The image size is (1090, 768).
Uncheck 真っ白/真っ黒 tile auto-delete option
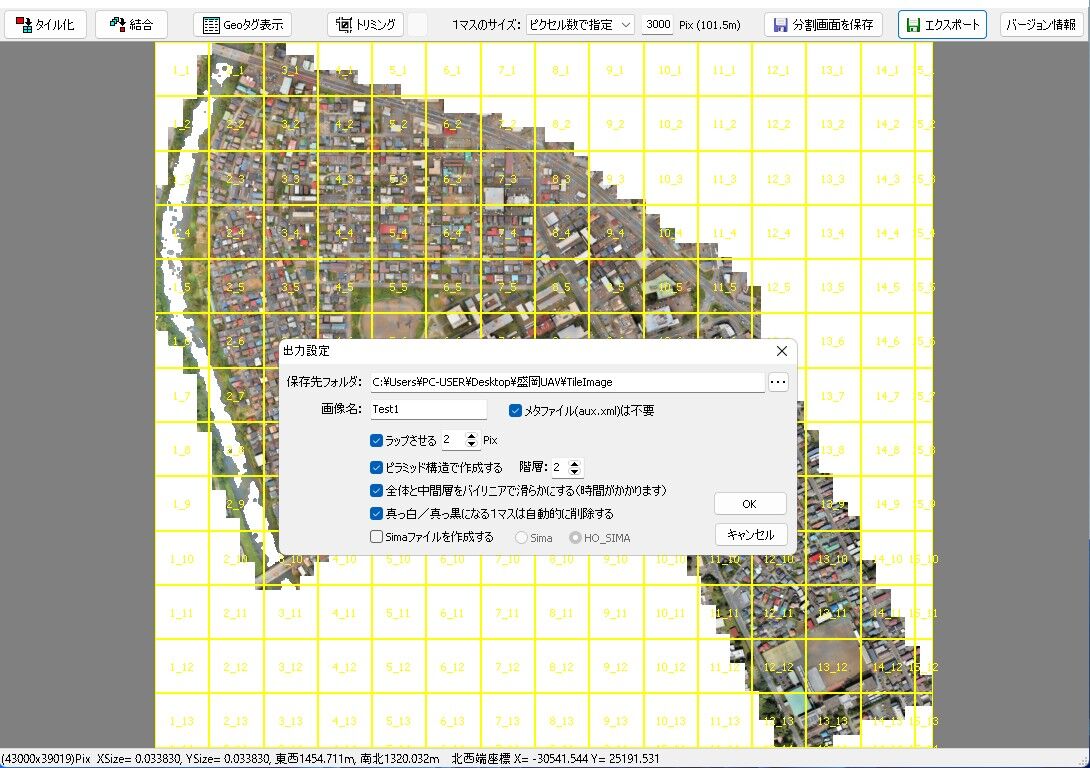pyautogui.click(x=377, y=512)
